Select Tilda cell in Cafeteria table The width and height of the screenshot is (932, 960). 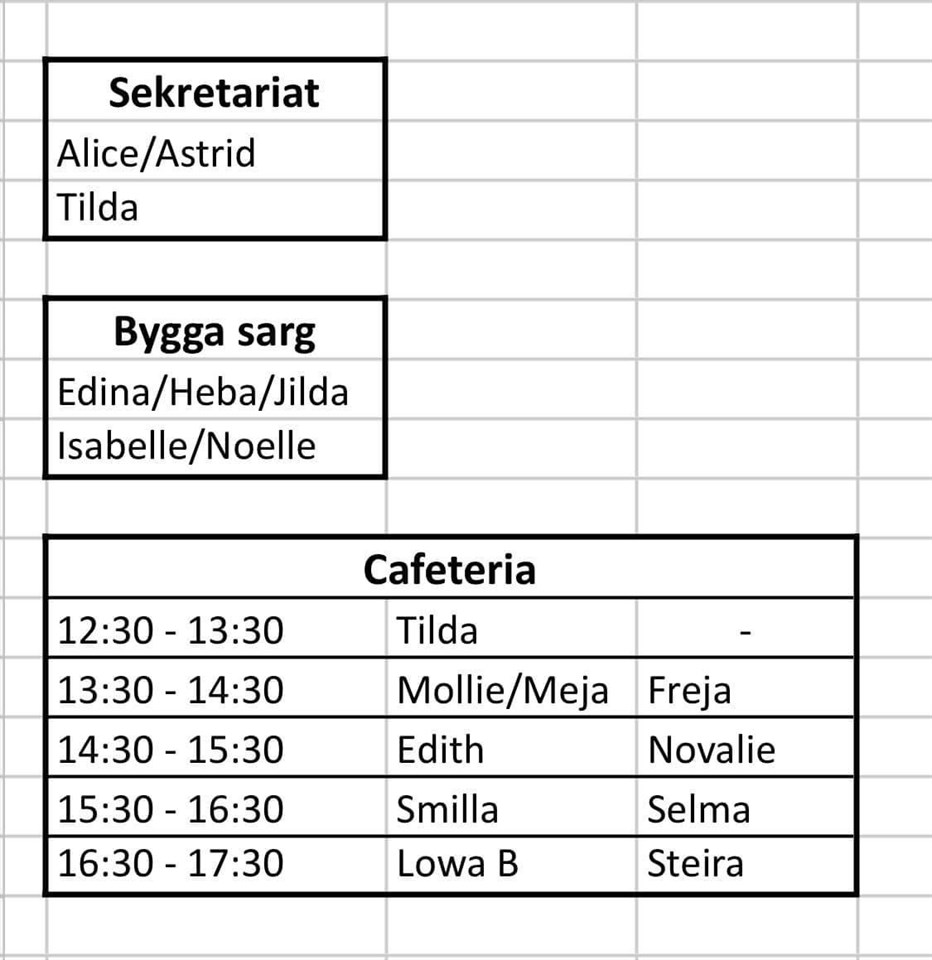point(437,631)
